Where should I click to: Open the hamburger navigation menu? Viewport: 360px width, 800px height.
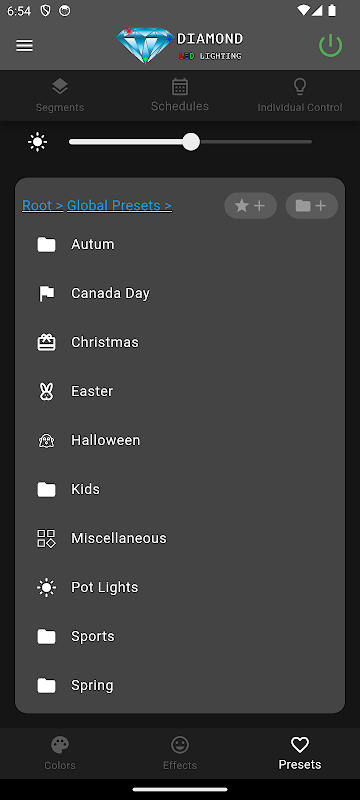tap(24, 46)
